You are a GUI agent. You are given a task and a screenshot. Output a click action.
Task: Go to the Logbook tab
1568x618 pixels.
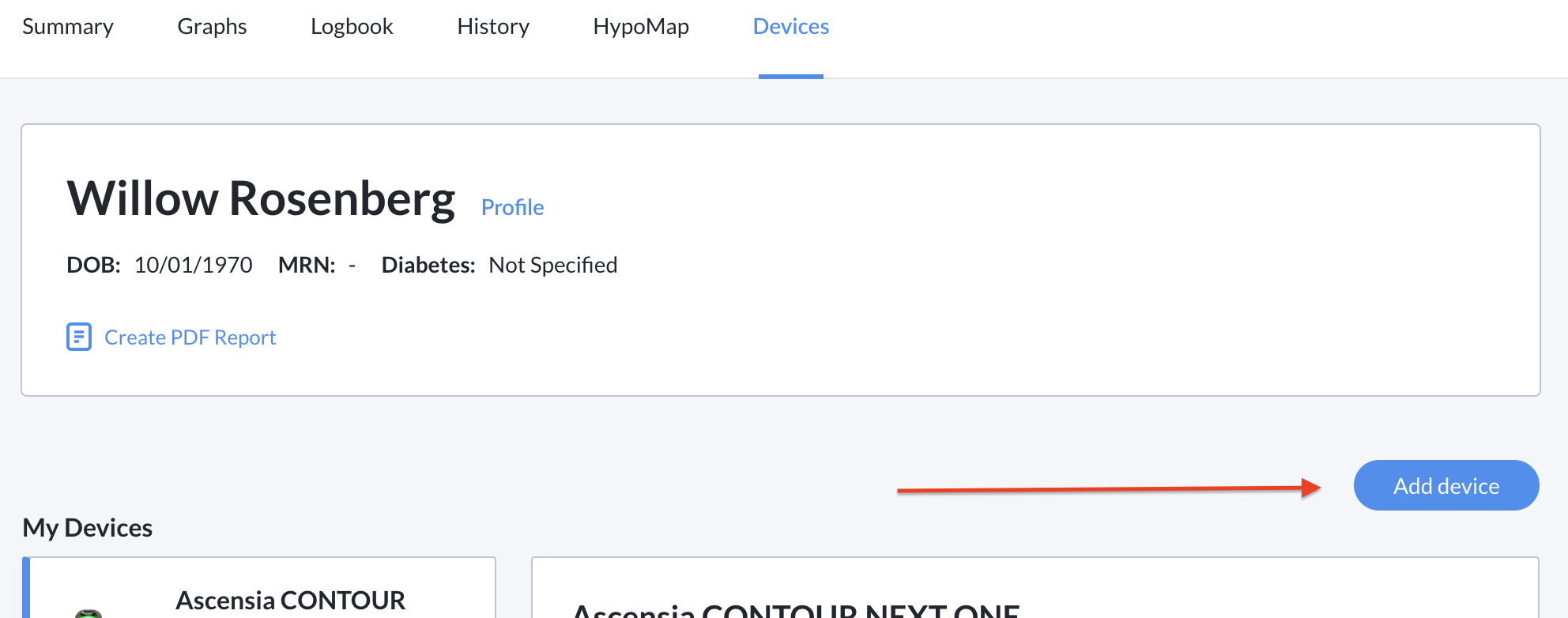click(352, 27)
